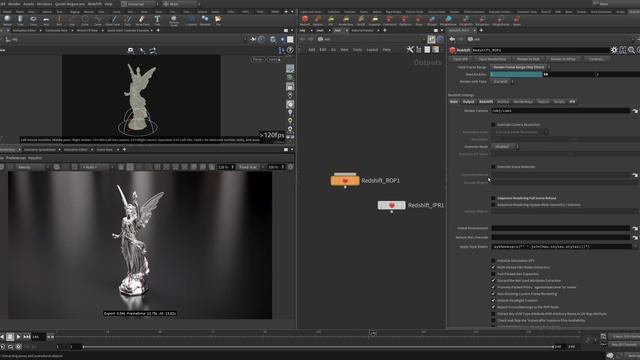Toggle Sequence Rendering Update Mesh Geometry checkbox
Image resolution: width=640 pixels, height=360 pixels.
pos(493,204)
